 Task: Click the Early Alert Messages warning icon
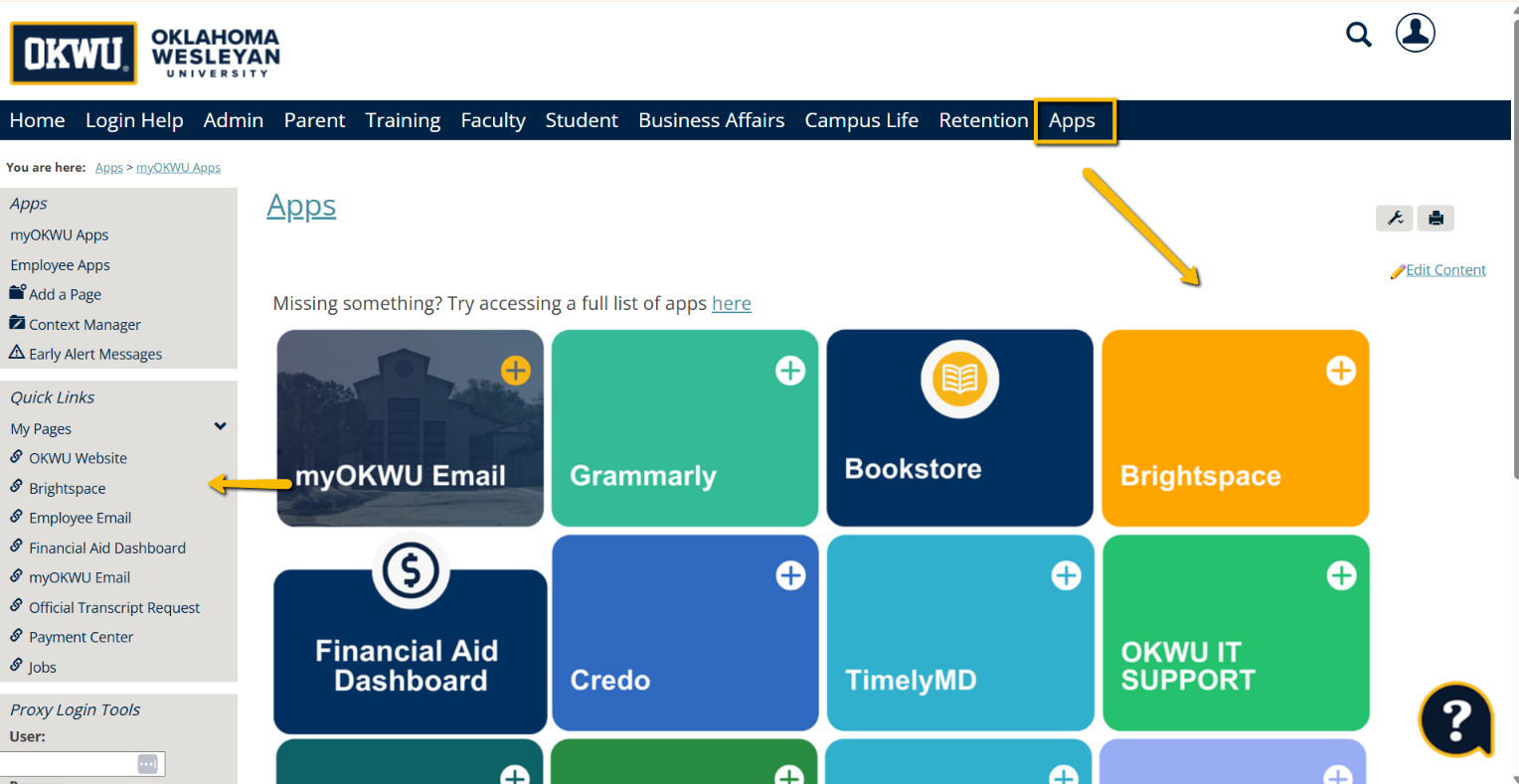(x=17, y=352)
